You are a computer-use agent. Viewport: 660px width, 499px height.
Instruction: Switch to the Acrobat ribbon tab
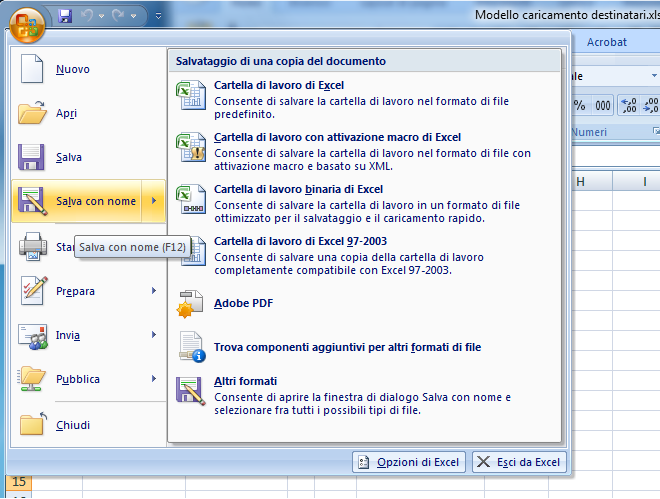click(x=607, y=42)
